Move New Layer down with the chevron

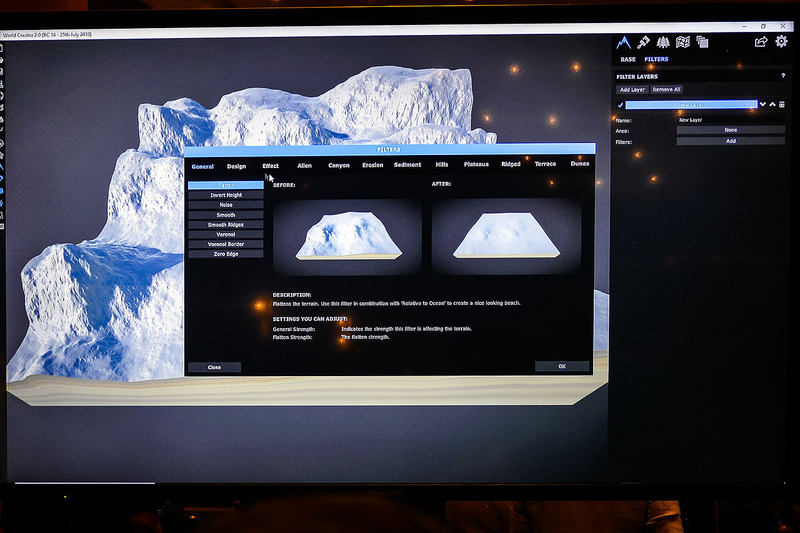[763, 105]
